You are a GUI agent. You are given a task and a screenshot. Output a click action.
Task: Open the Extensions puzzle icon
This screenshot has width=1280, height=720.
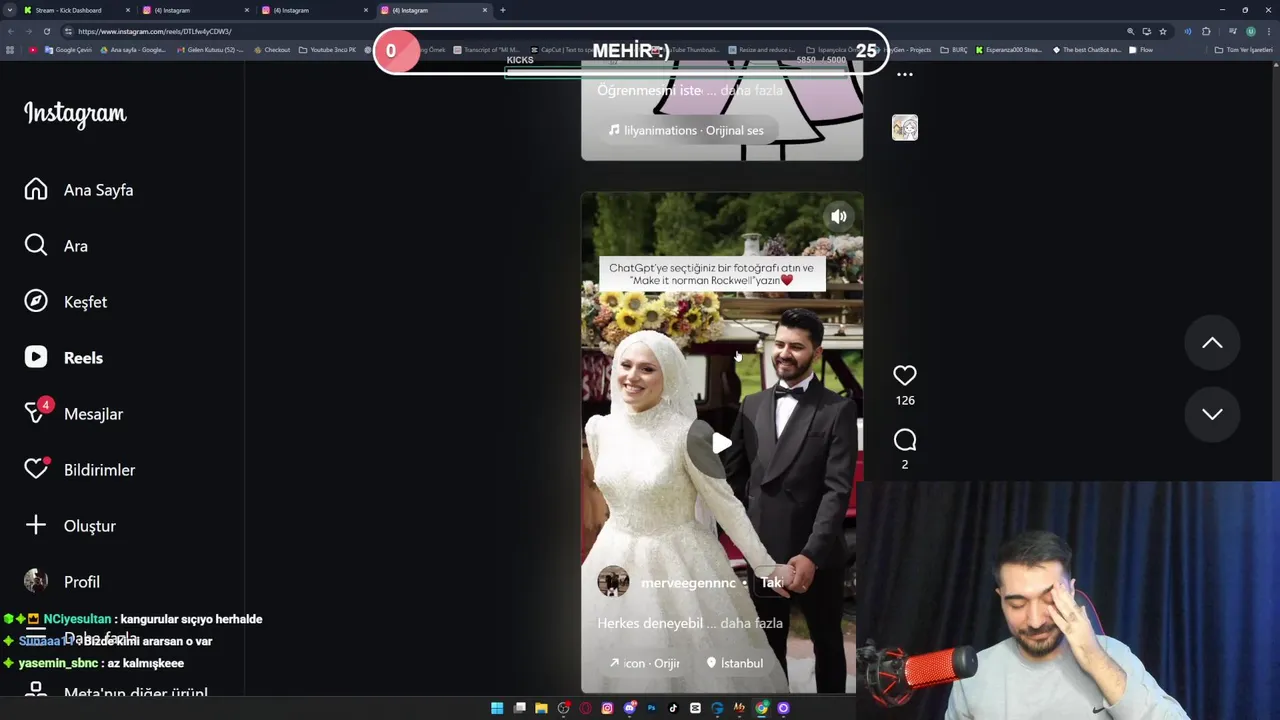tap(1206, 31)
